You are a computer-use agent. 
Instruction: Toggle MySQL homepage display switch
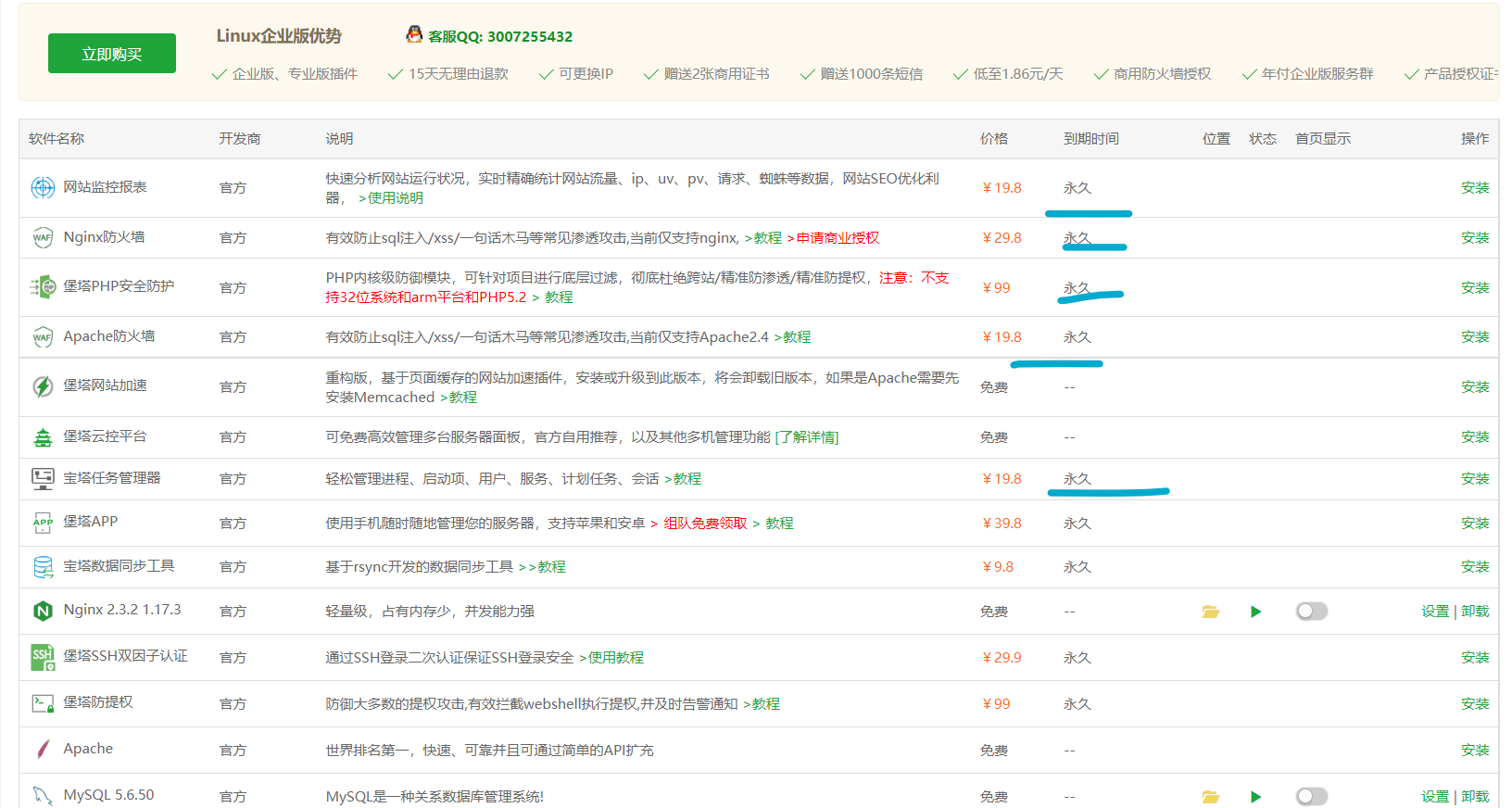[x=1311, y=797]
